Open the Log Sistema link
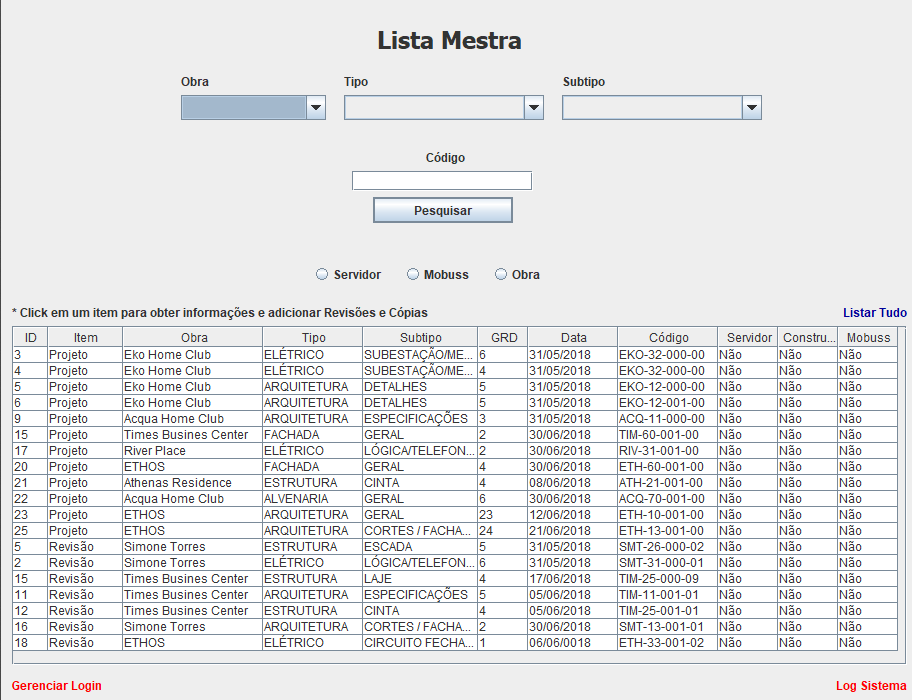Image resolution: width=912 pixels, height=700 pixels. coord(871,685)
